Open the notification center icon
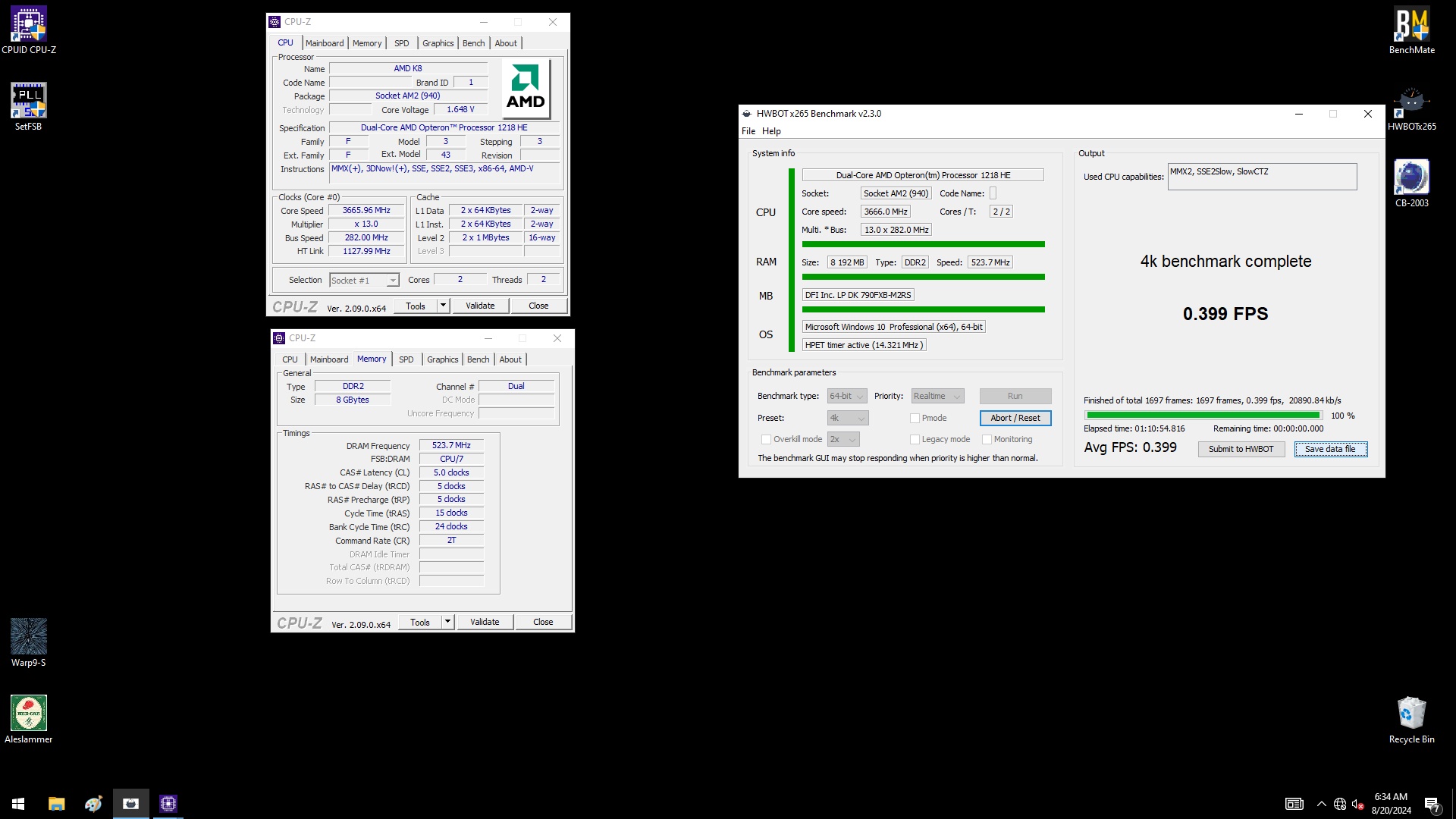This screenshot has width=1456, height=819. [1432, 804]
